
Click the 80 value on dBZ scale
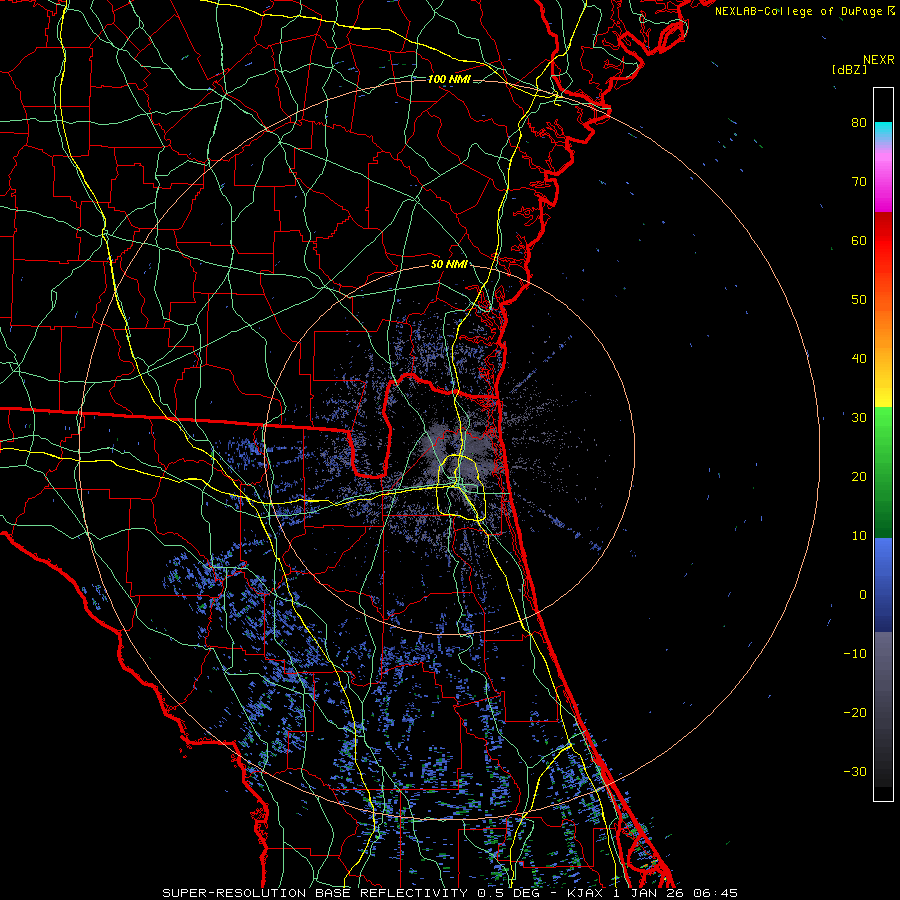859,122
